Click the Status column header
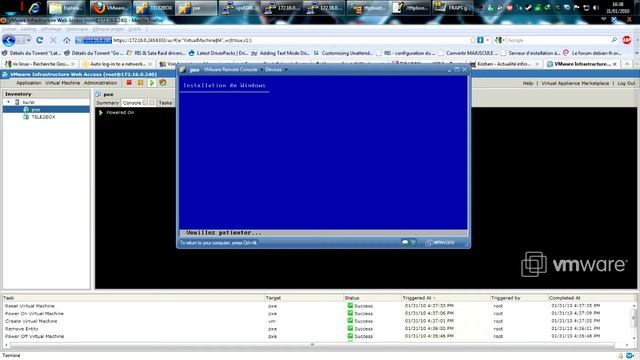This screenshot has width=640, height=360. (352, 298)
